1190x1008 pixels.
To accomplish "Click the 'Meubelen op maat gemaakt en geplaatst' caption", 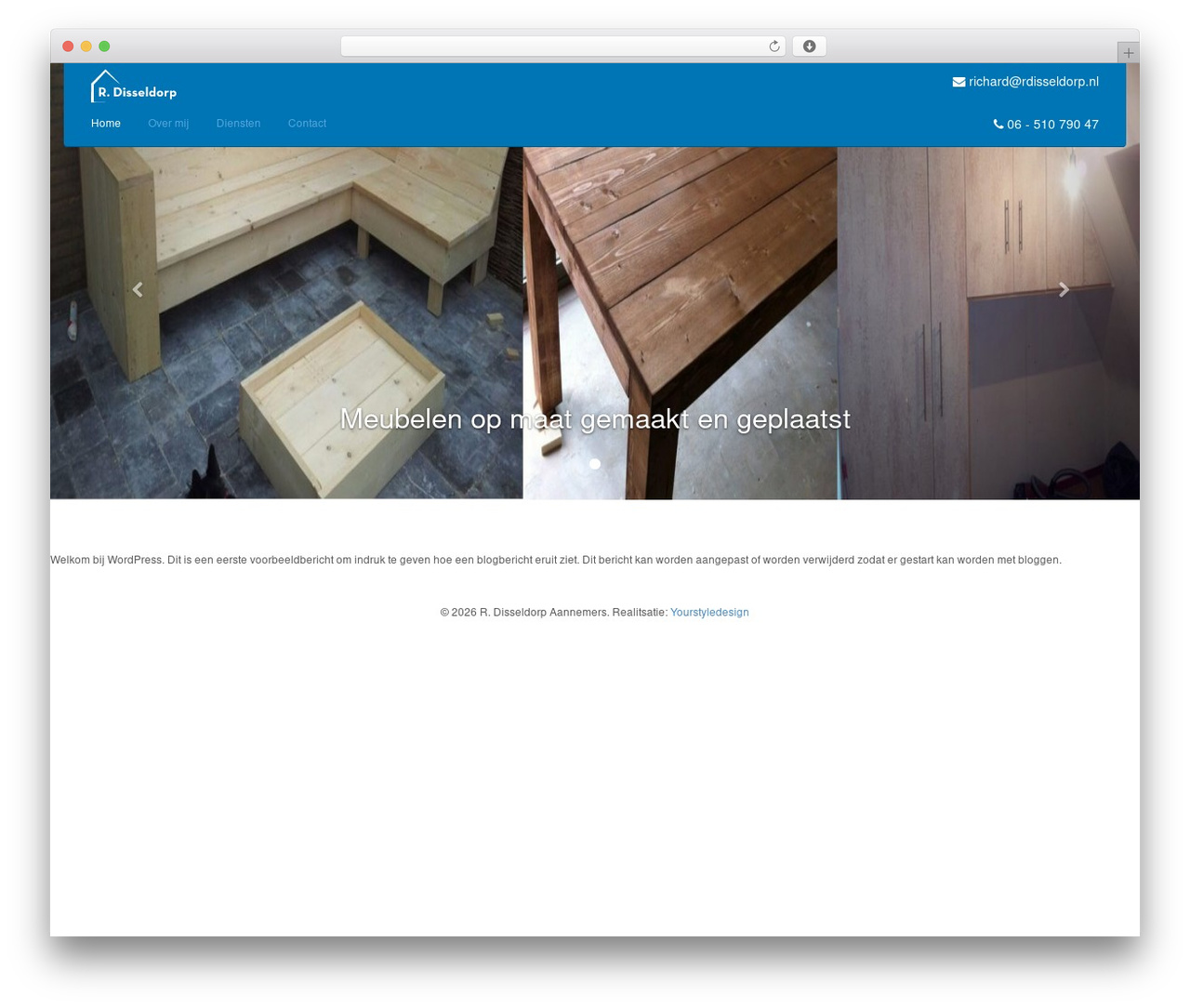I will [x=595, y=419].
